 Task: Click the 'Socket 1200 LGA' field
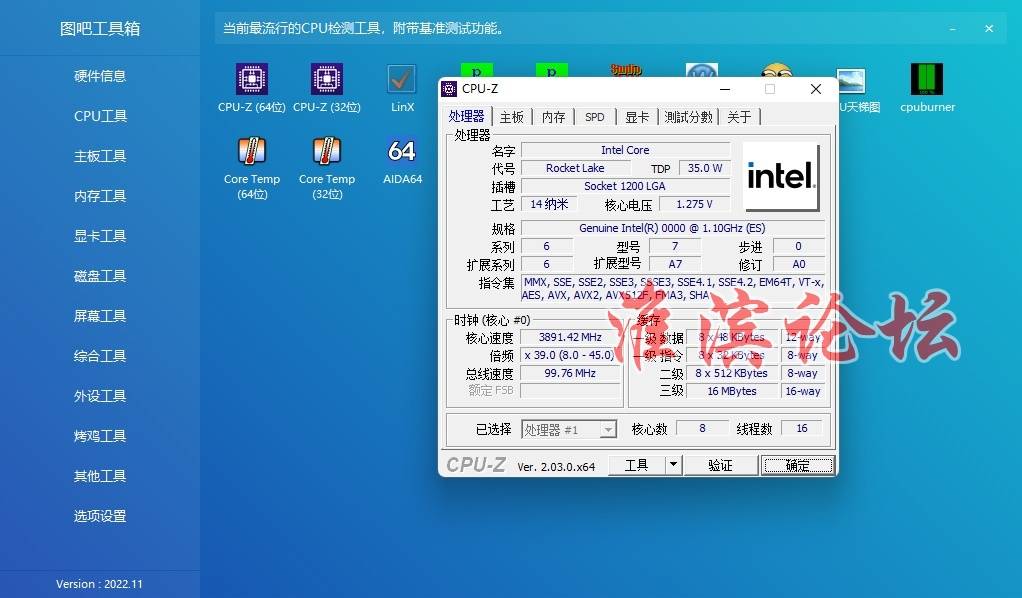(x=625, y=187)
